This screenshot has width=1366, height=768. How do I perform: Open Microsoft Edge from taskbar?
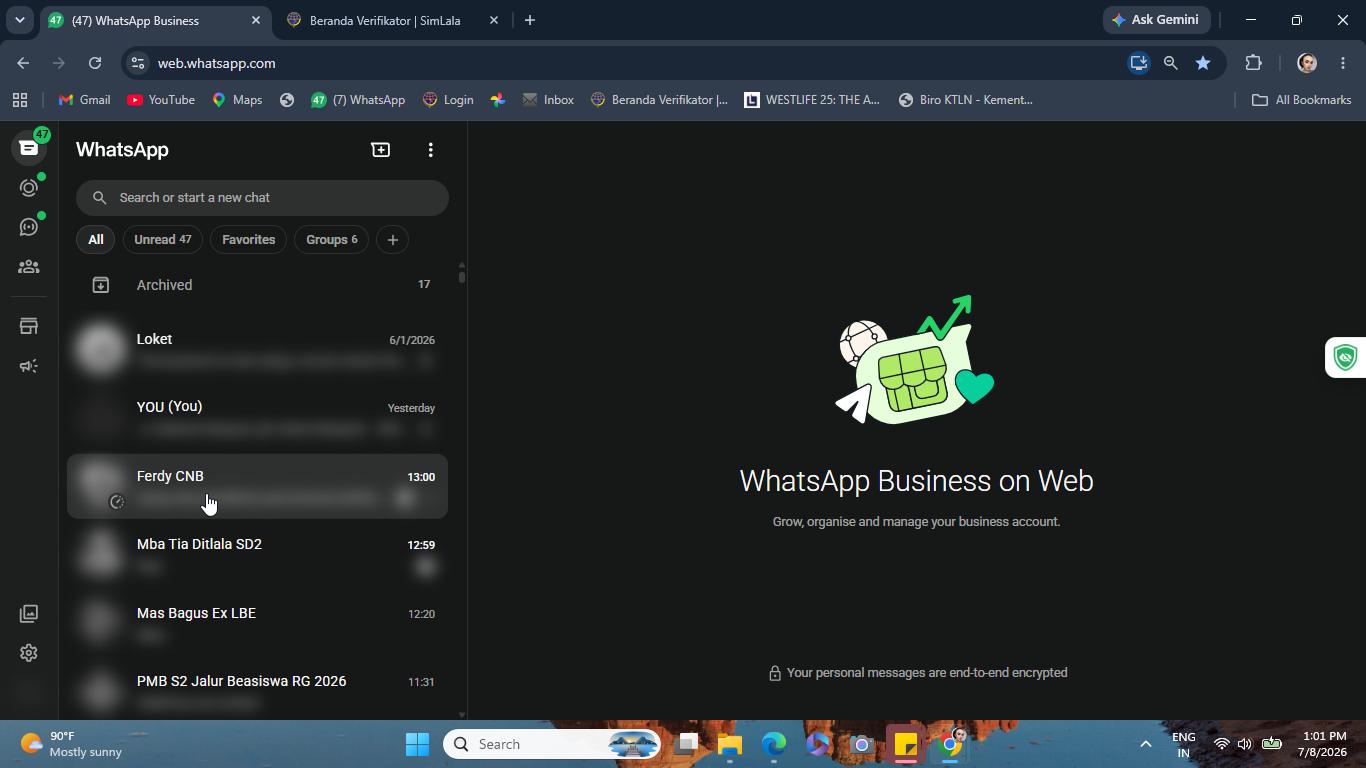(774, 744)
